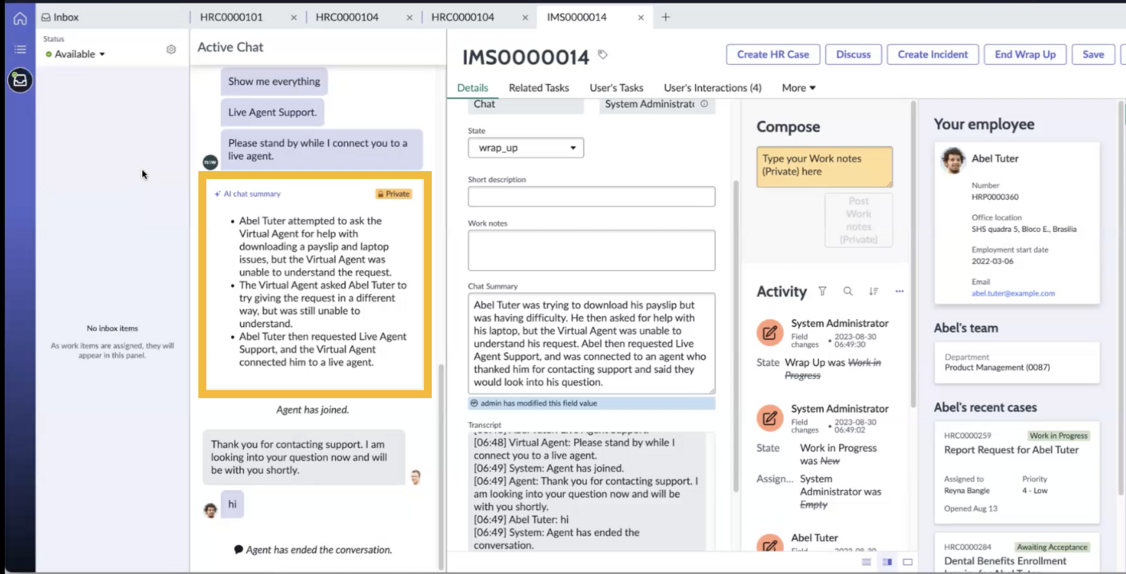Viewport: 1126px width, 574px height.
Task: Open the Available status dropdown
Action: (75, 54)
